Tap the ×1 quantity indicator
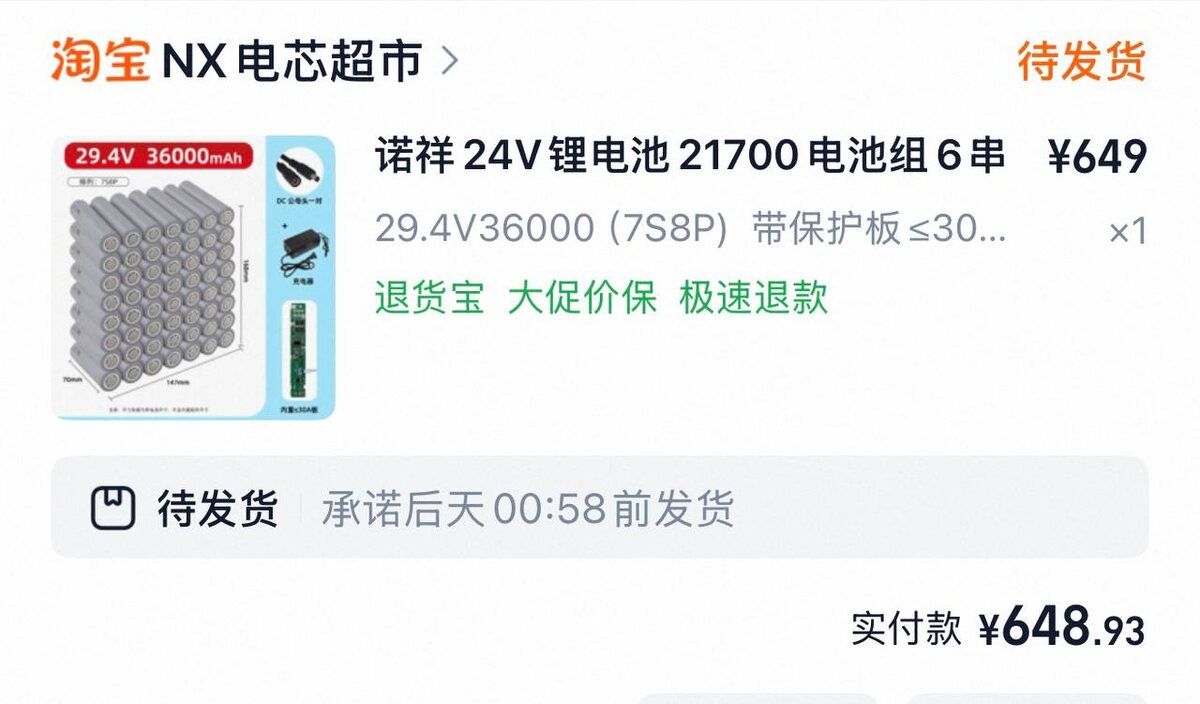The height and width of the screenshot is (704, 1200). (1128, 232)
